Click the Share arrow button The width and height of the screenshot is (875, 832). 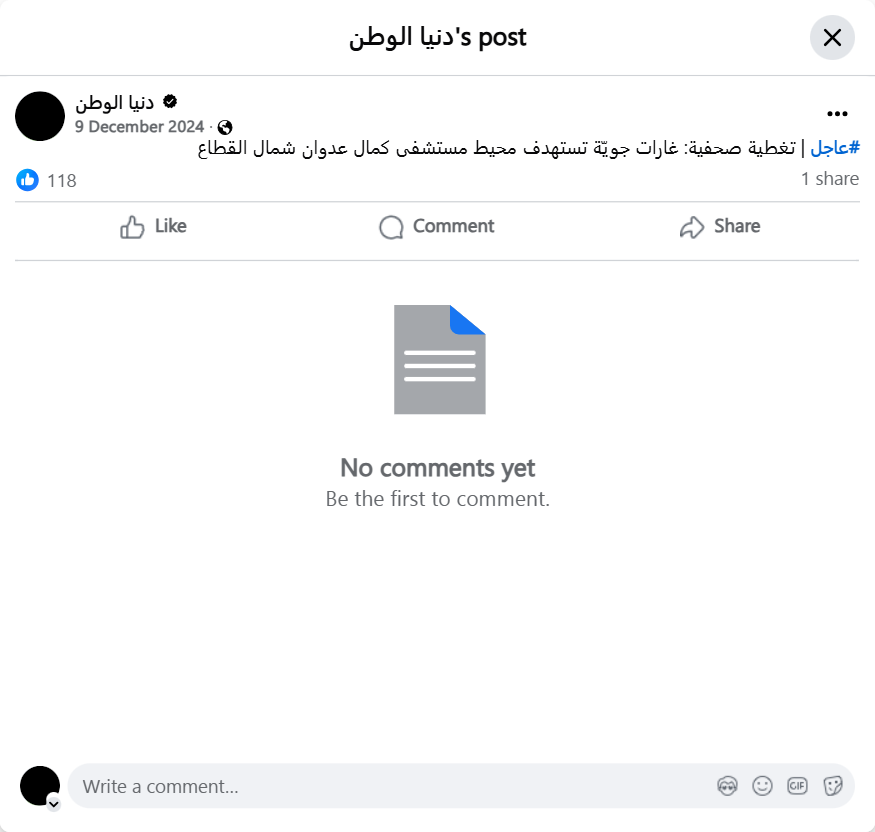tap(720, 227)
